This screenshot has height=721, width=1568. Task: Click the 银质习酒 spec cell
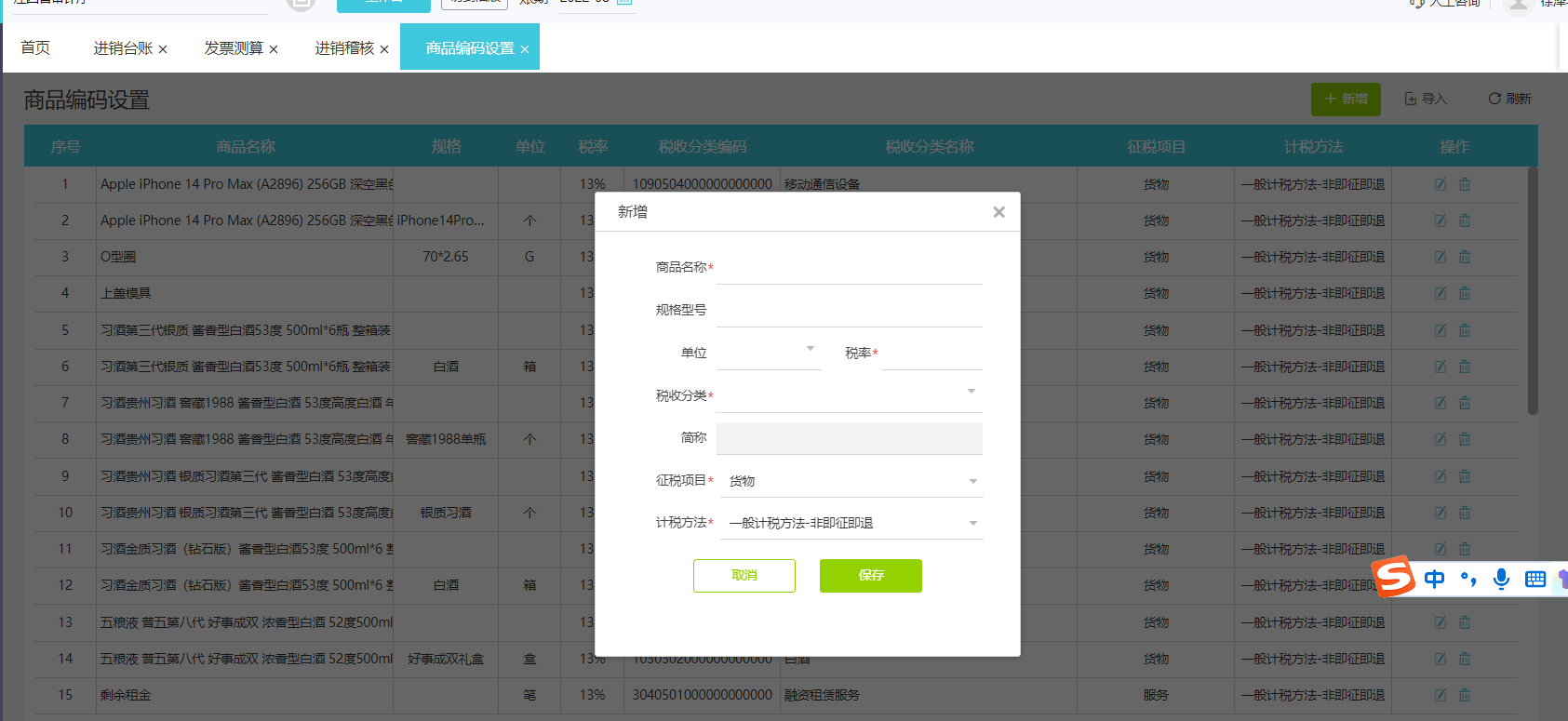pyautogui.click(x=446, y=513)
